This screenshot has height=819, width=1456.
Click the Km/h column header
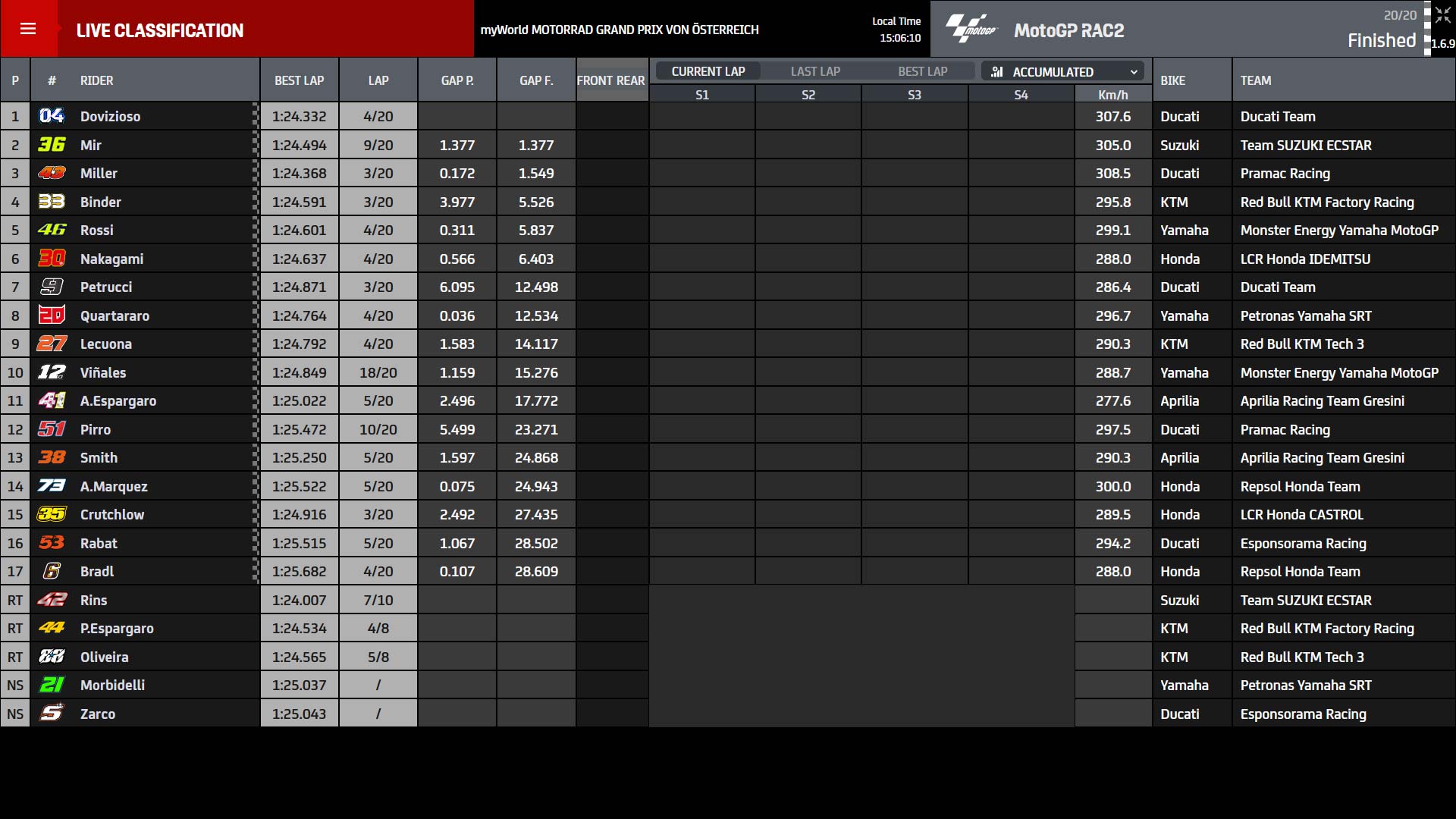[1112, 95]
